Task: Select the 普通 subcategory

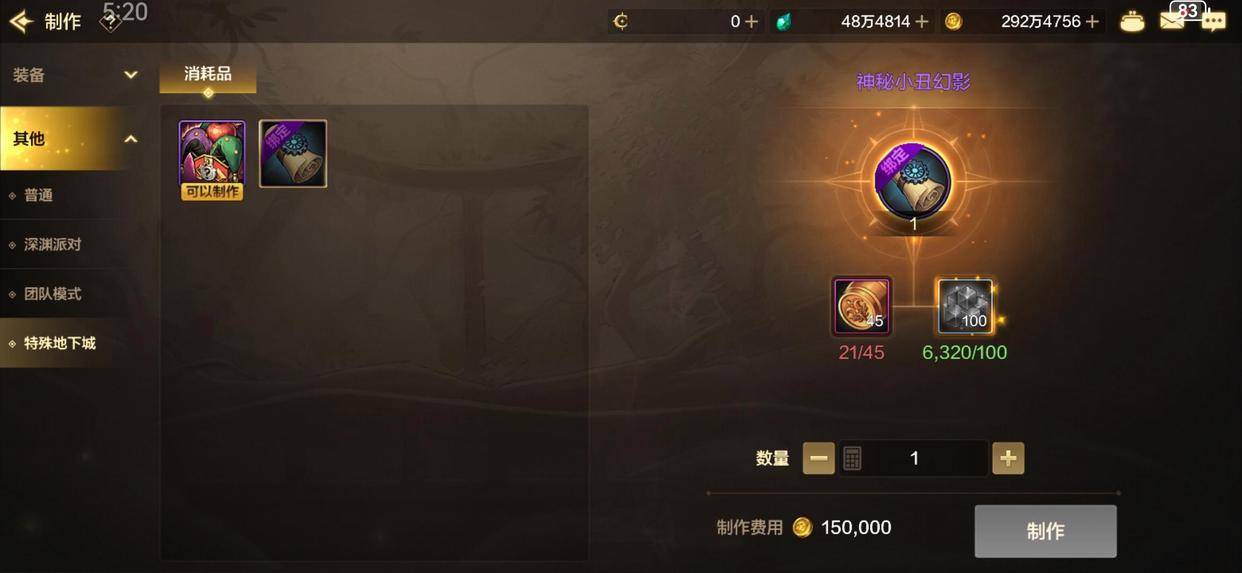Action: point(75,195)
